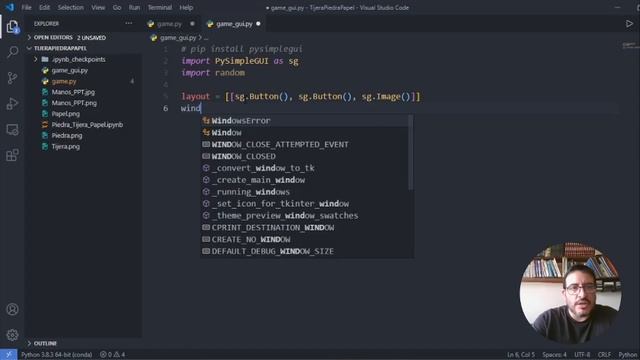
Task: Open the Search view in activity bar
Action: tap(13, 52)
